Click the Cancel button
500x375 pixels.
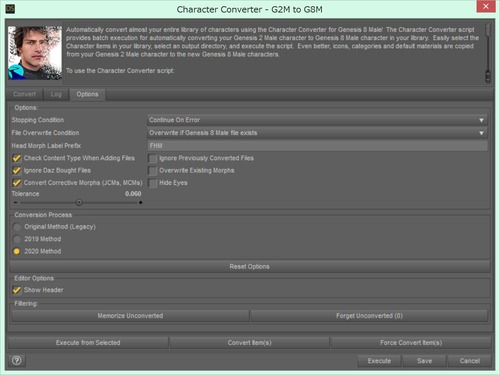pos(469,361)
